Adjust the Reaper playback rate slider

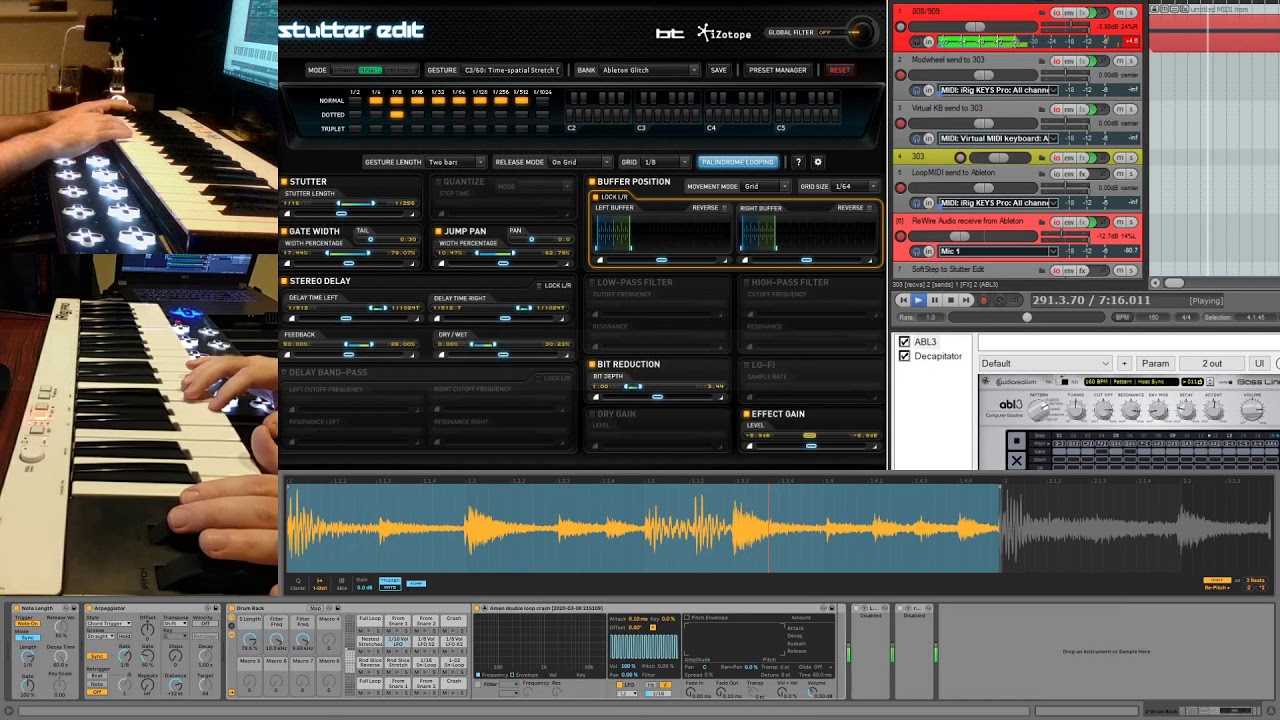(x=1026, y=317)
